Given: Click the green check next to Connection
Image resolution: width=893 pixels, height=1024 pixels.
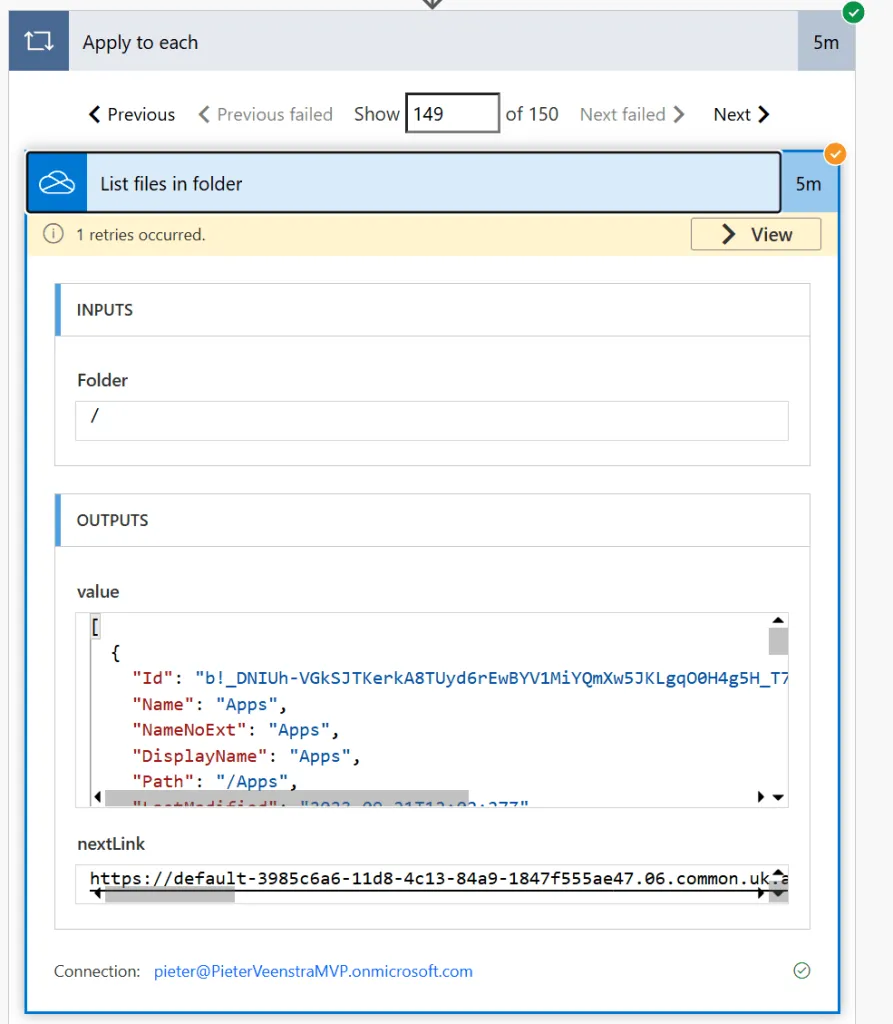Looking at the screenshot, I should (x=801, y=970).
